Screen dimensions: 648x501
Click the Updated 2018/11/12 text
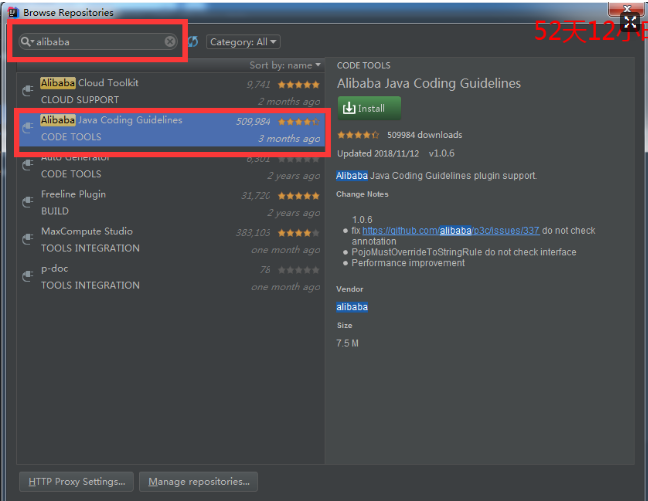click(378, 154)
